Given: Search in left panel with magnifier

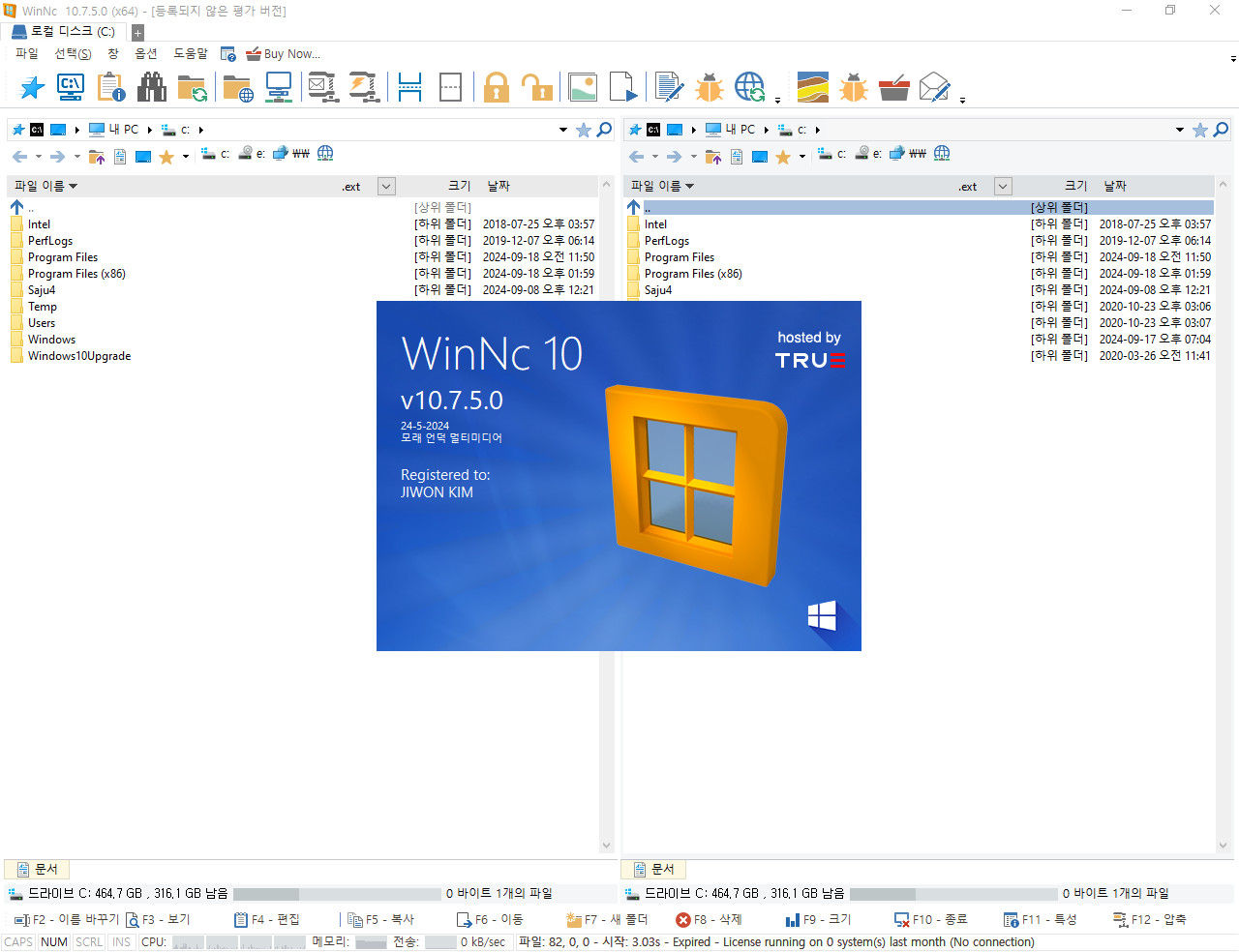Looking at the screenshot, I should click(605, 130).
